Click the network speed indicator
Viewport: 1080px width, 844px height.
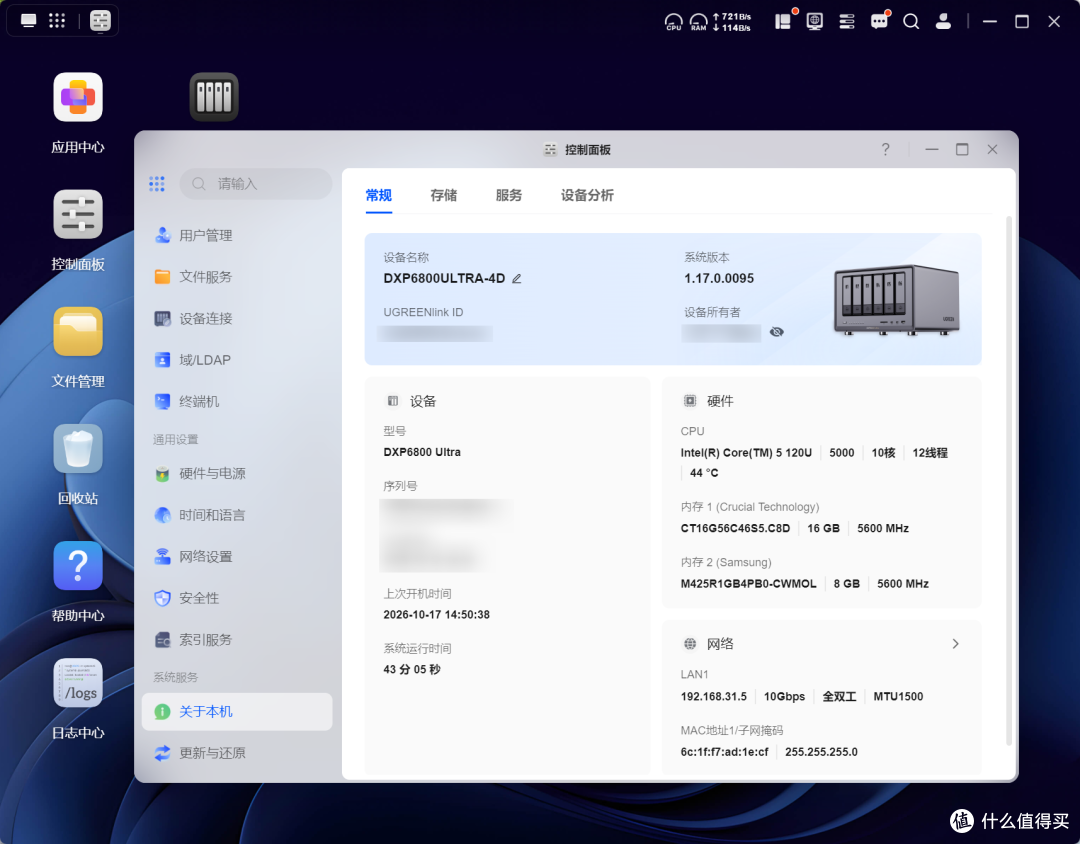pyautogui.click(x=732, y=22)
